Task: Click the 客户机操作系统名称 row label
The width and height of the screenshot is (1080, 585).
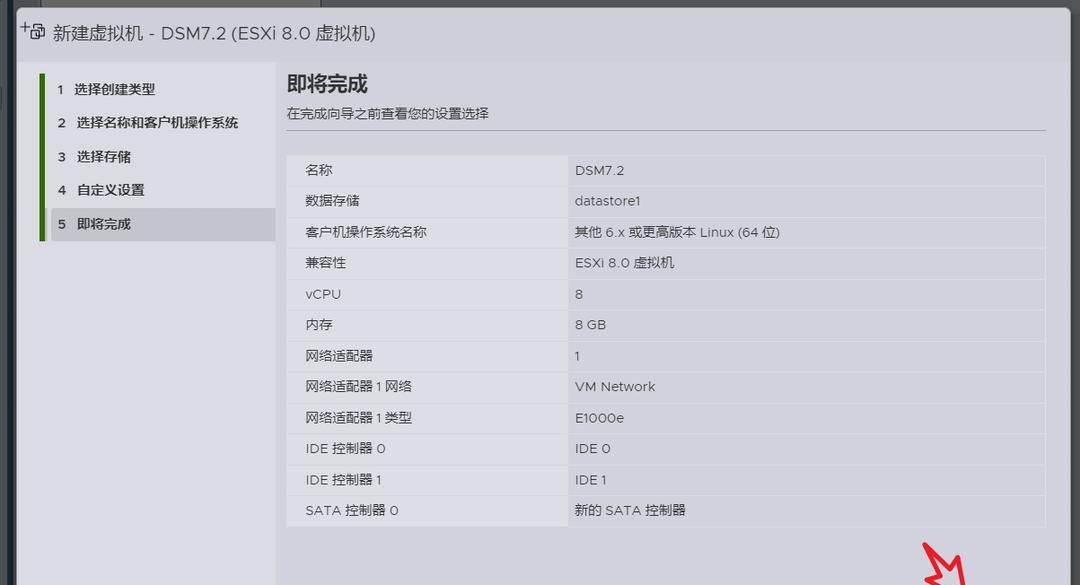Action: [x=365, y=232]
